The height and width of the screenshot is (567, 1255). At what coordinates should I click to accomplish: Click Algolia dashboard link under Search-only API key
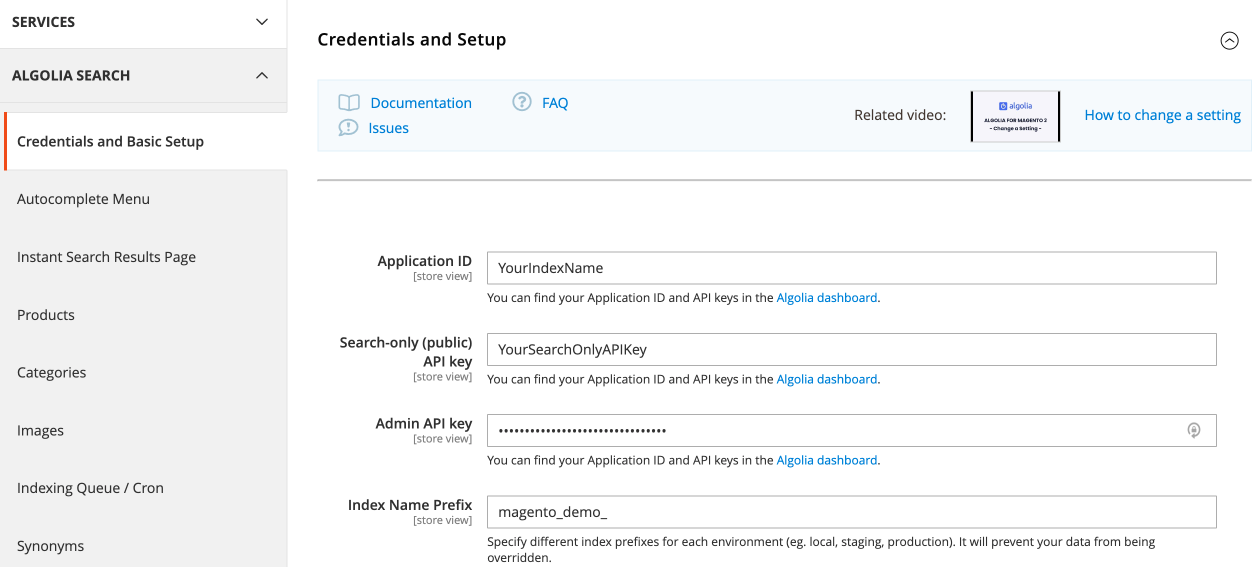click(827, 379)
